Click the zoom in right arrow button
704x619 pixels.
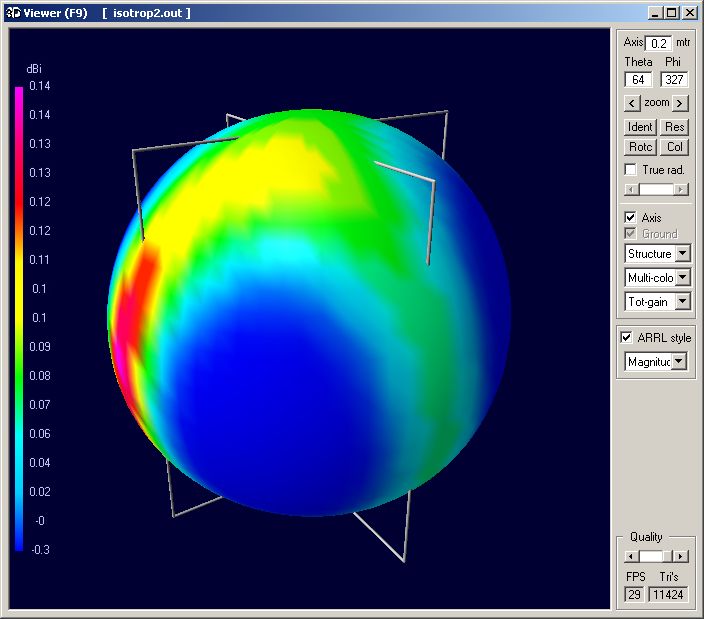tap(680, 103)
